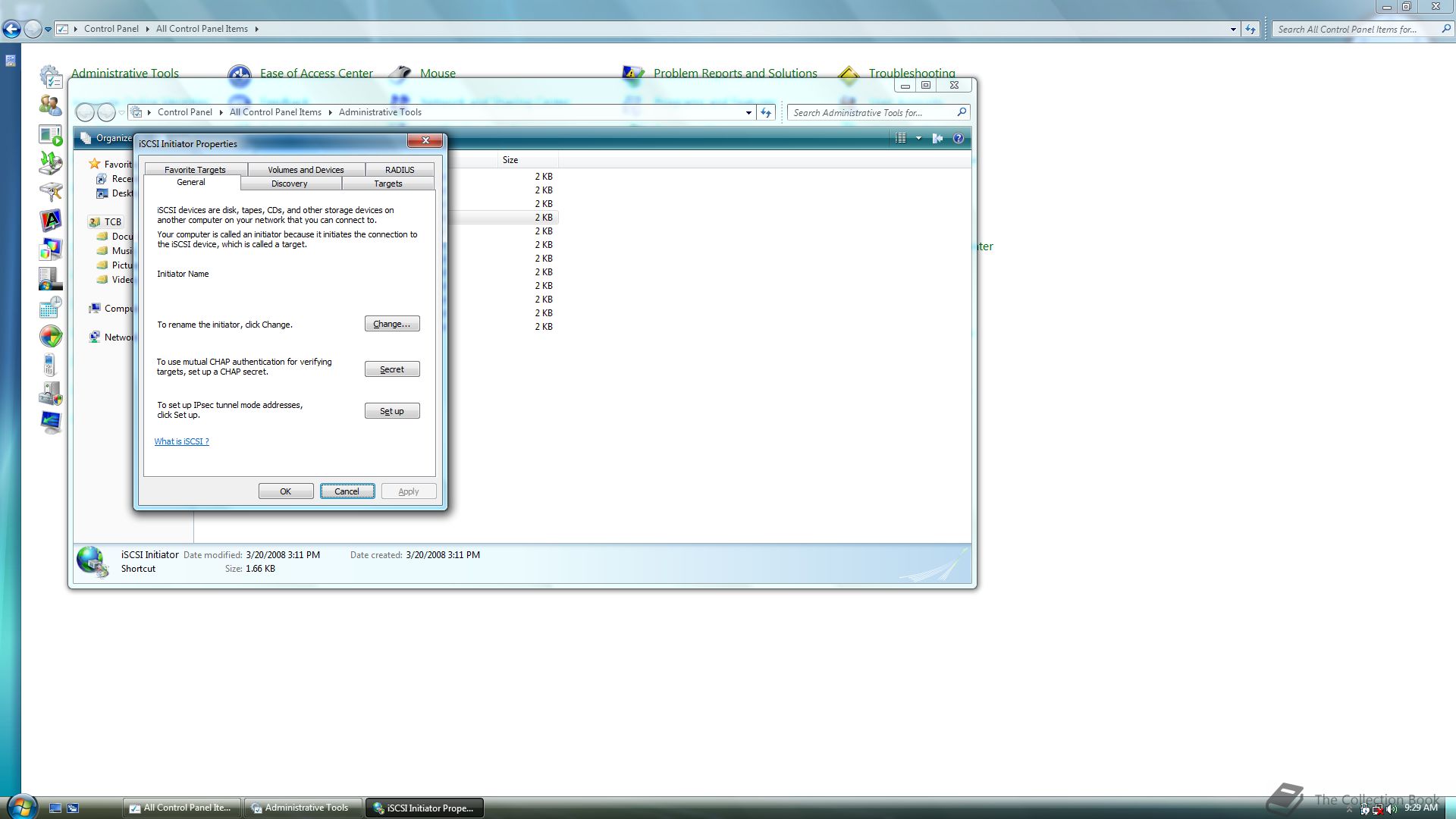Click Back arrow in main Control Panel window
The width and height of the screenshot is (1456, 819).
point(11,29)
